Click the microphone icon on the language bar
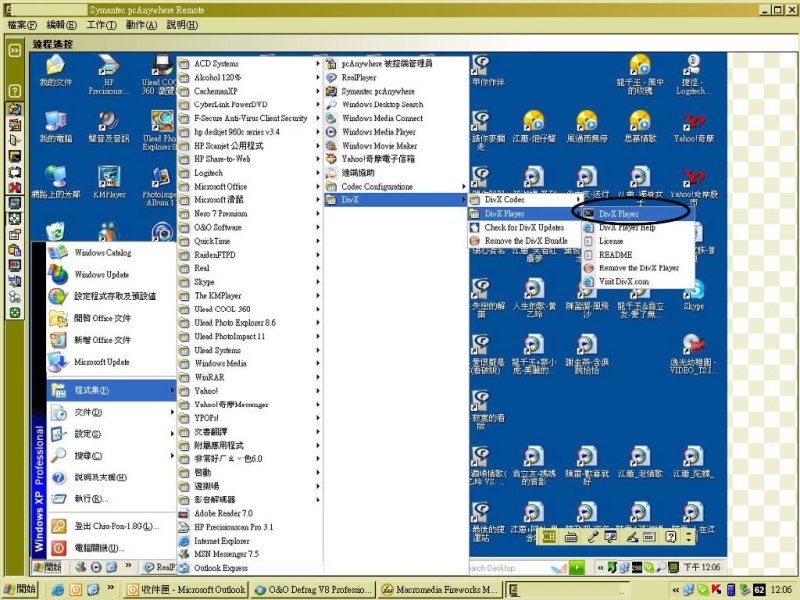 (x=592, y=536)
